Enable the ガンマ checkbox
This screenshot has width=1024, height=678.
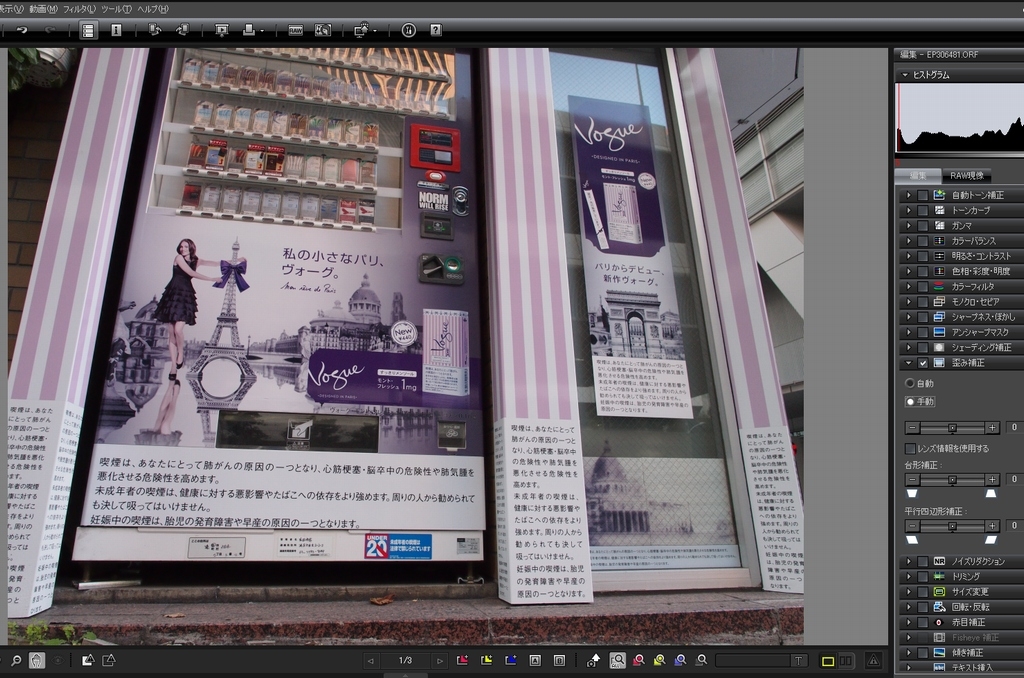pos(923,225)
